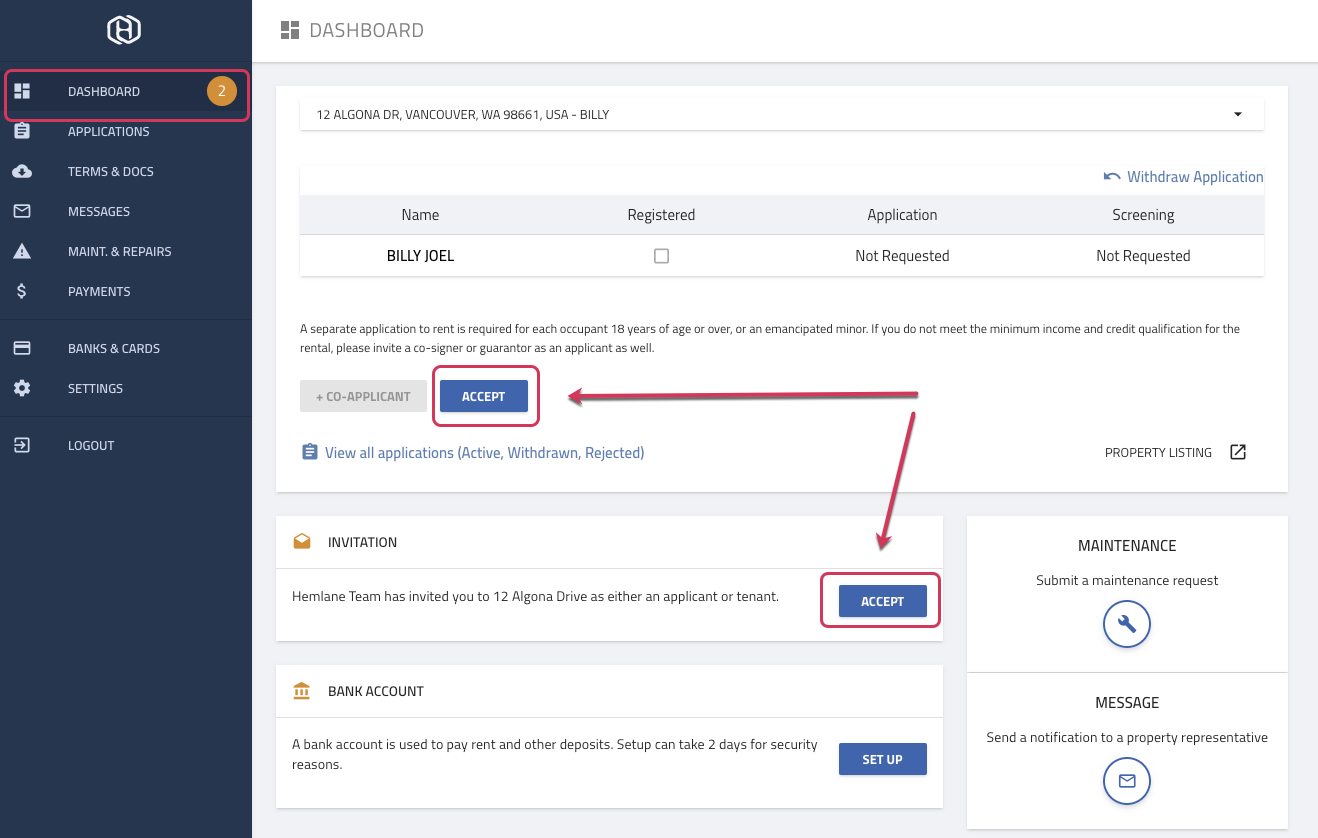The image size is (1318, 838).
Task: Click the Maint. & Repairs warning icon
Action: coord(22,251)
